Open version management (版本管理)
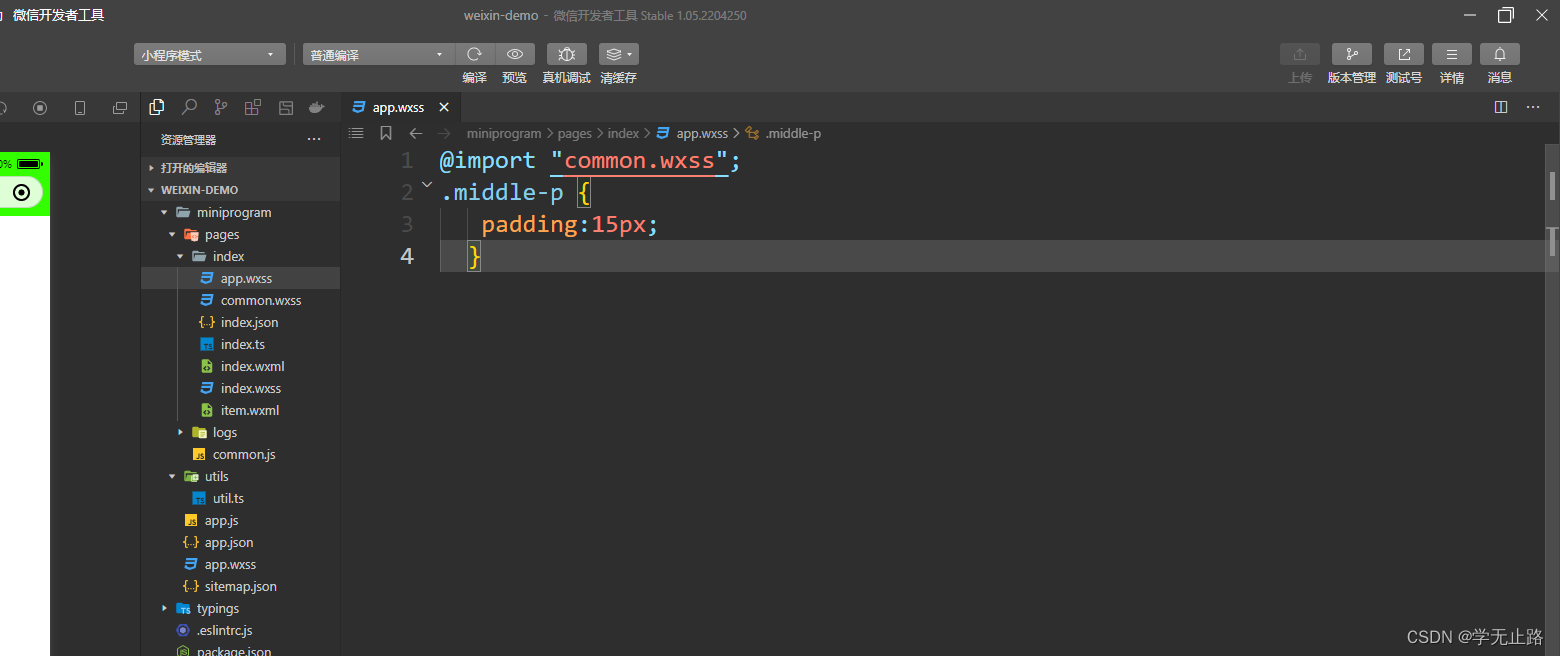Image resolution: width=1560 pixels, height=656 pixels. (x=1352, y=54)
